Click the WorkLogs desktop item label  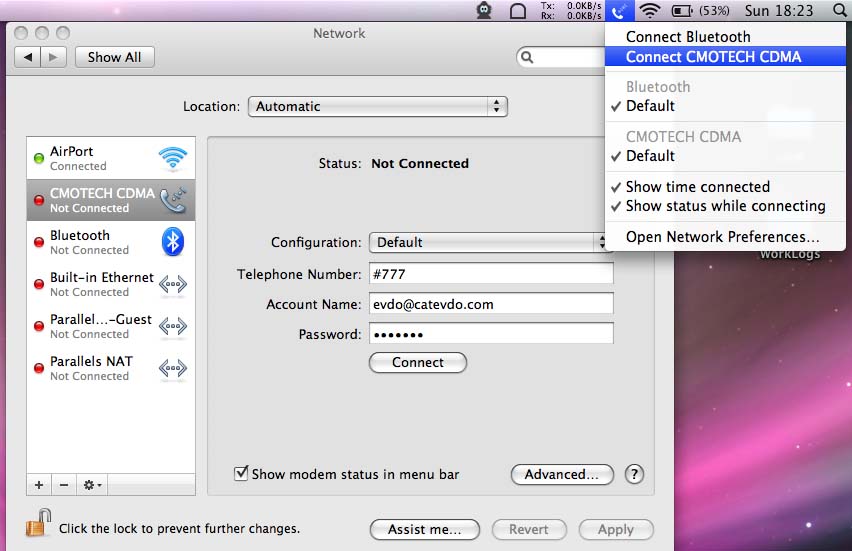point(790,254)
